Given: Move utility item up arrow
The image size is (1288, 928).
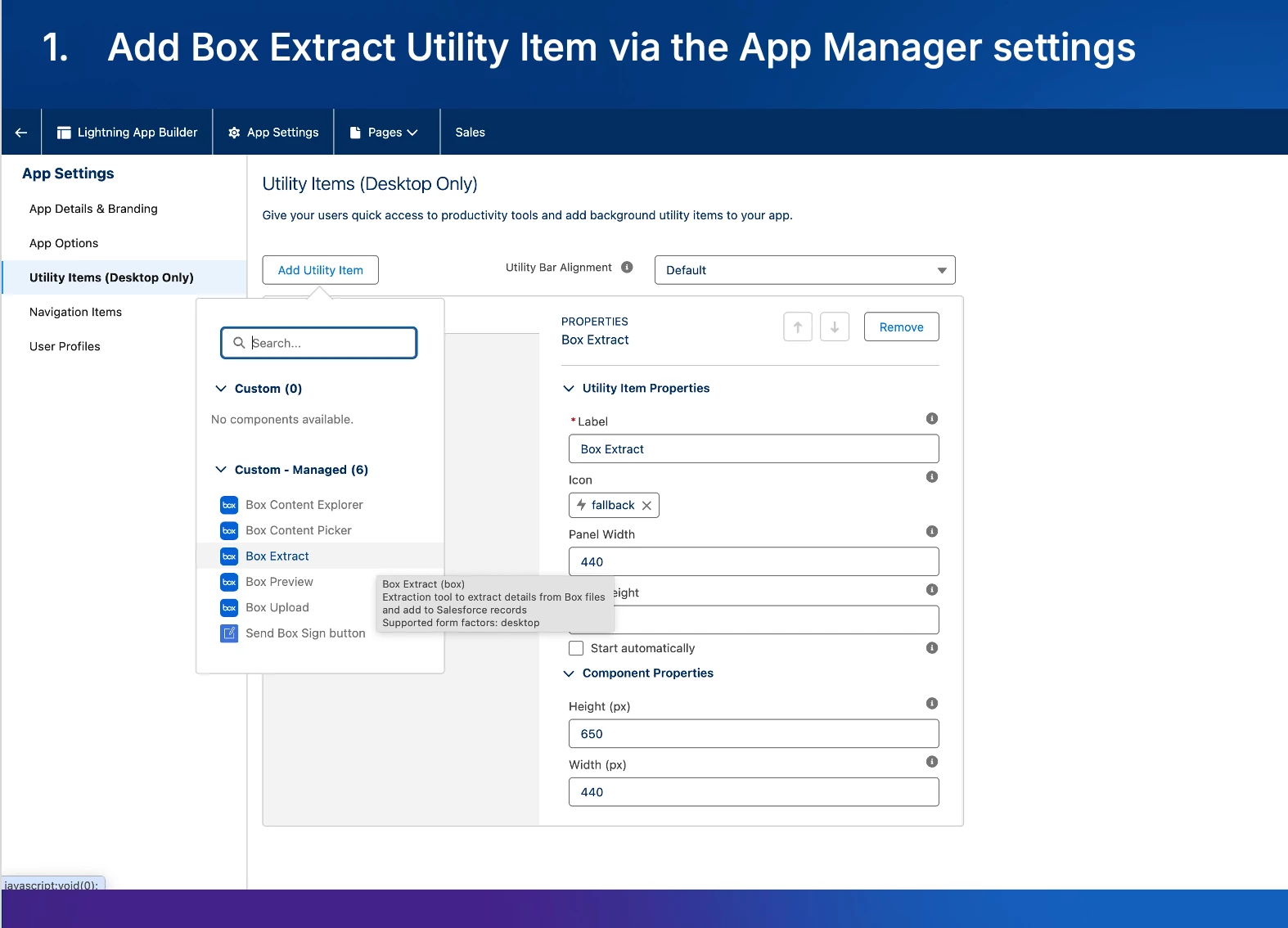Looking at the screenshot, I should [798, 327].
